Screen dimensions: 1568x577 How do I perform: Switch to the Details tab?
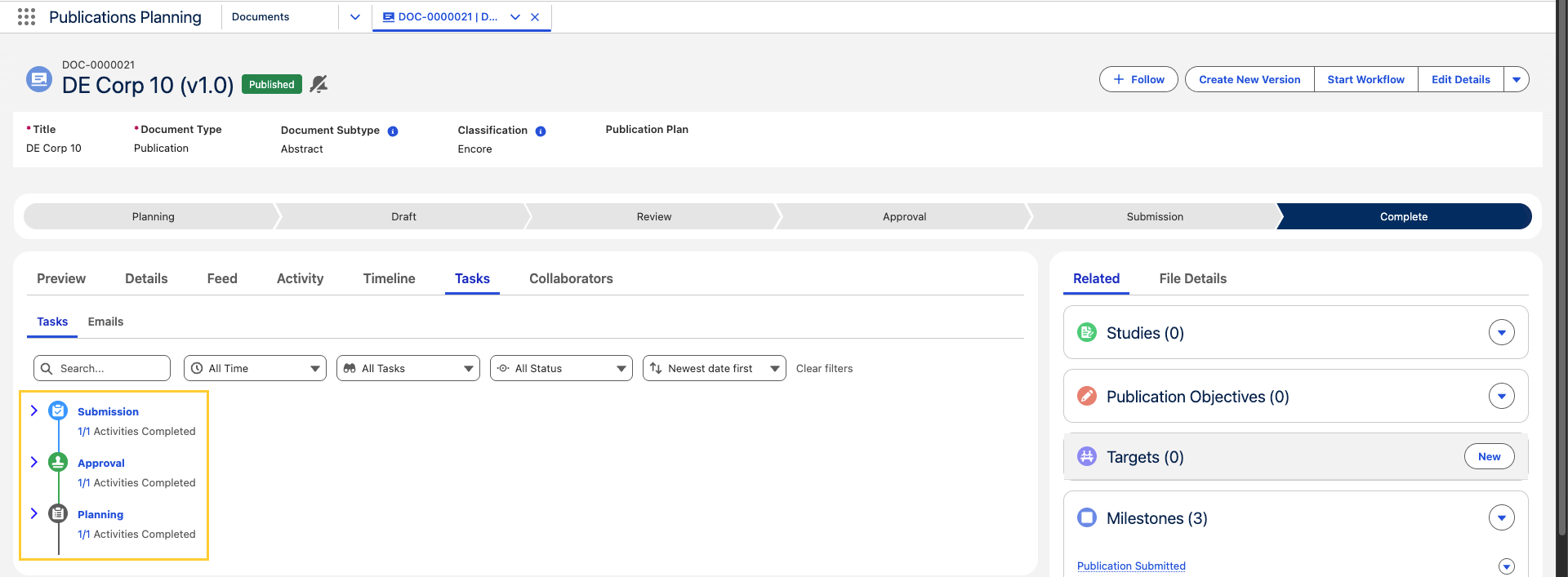coord(146,278)
